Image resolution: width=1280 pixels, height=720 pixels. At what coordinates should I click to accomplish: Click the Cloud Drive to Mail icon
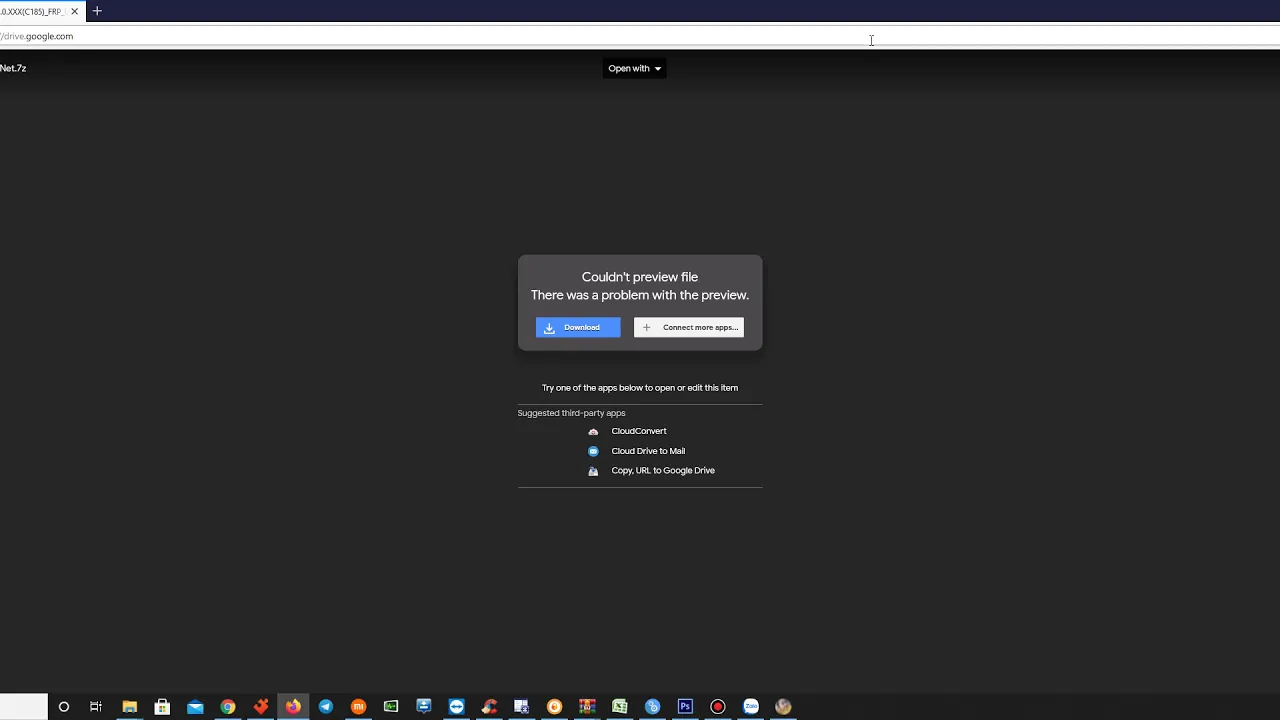(593, 451)
